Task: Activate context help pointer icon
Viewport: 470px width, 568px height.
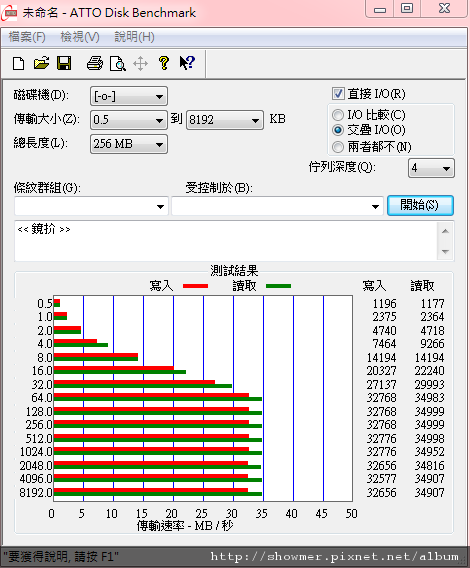Action: tap(187, 63)
